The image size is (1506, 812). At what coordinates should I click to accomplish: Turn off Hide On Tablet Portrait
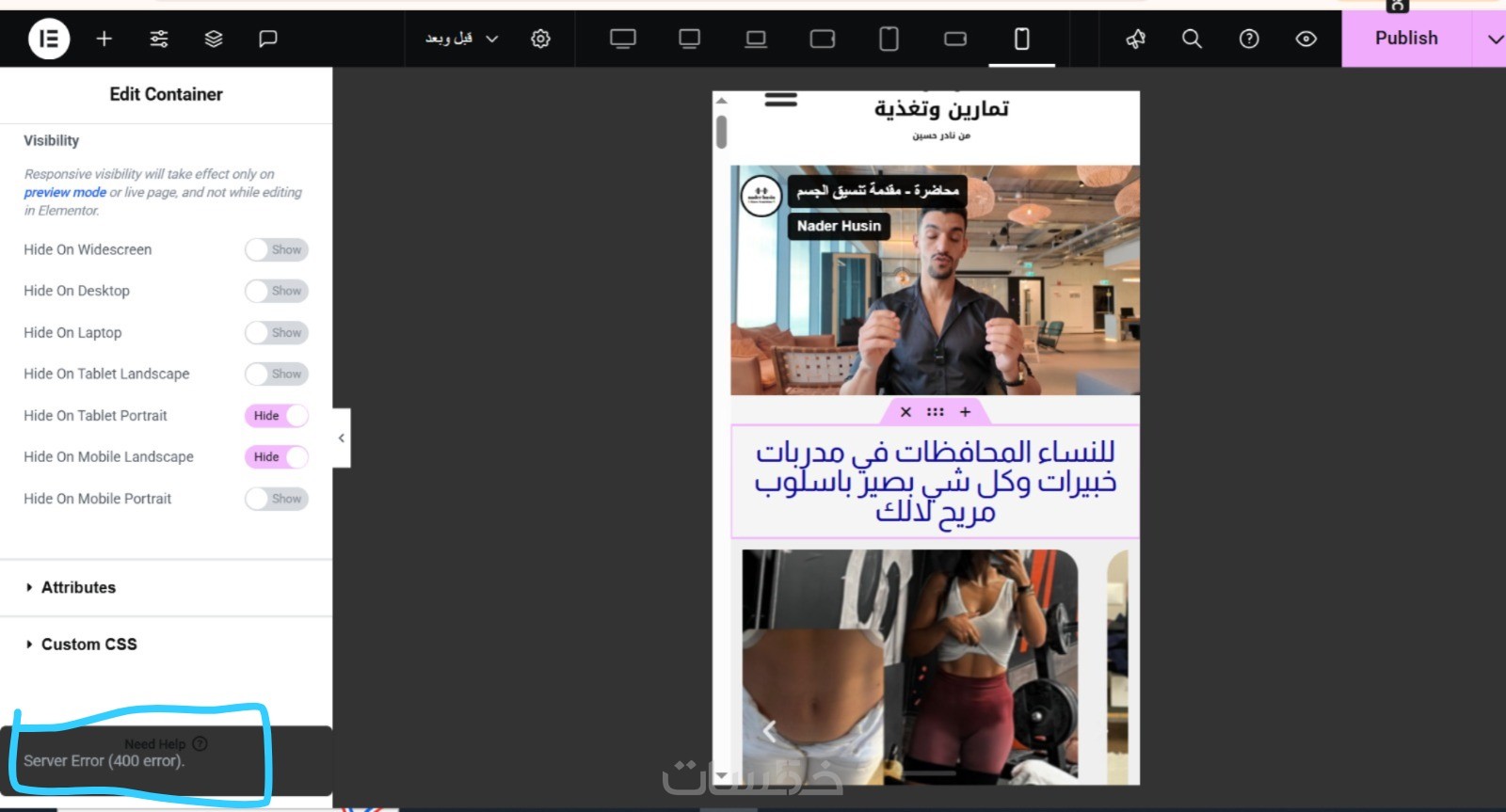(277, 415)
